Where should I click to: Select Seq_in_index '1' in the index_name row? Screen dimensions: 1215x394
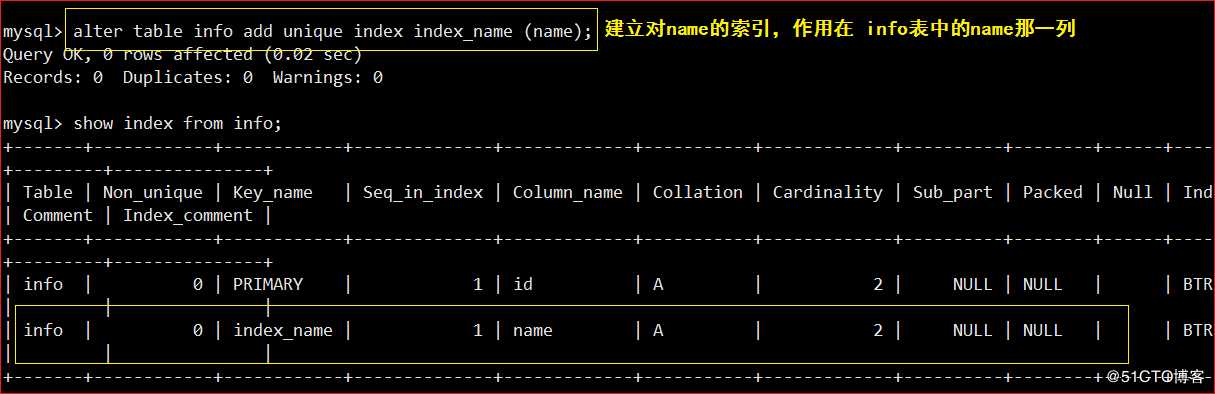coord(478,330)
